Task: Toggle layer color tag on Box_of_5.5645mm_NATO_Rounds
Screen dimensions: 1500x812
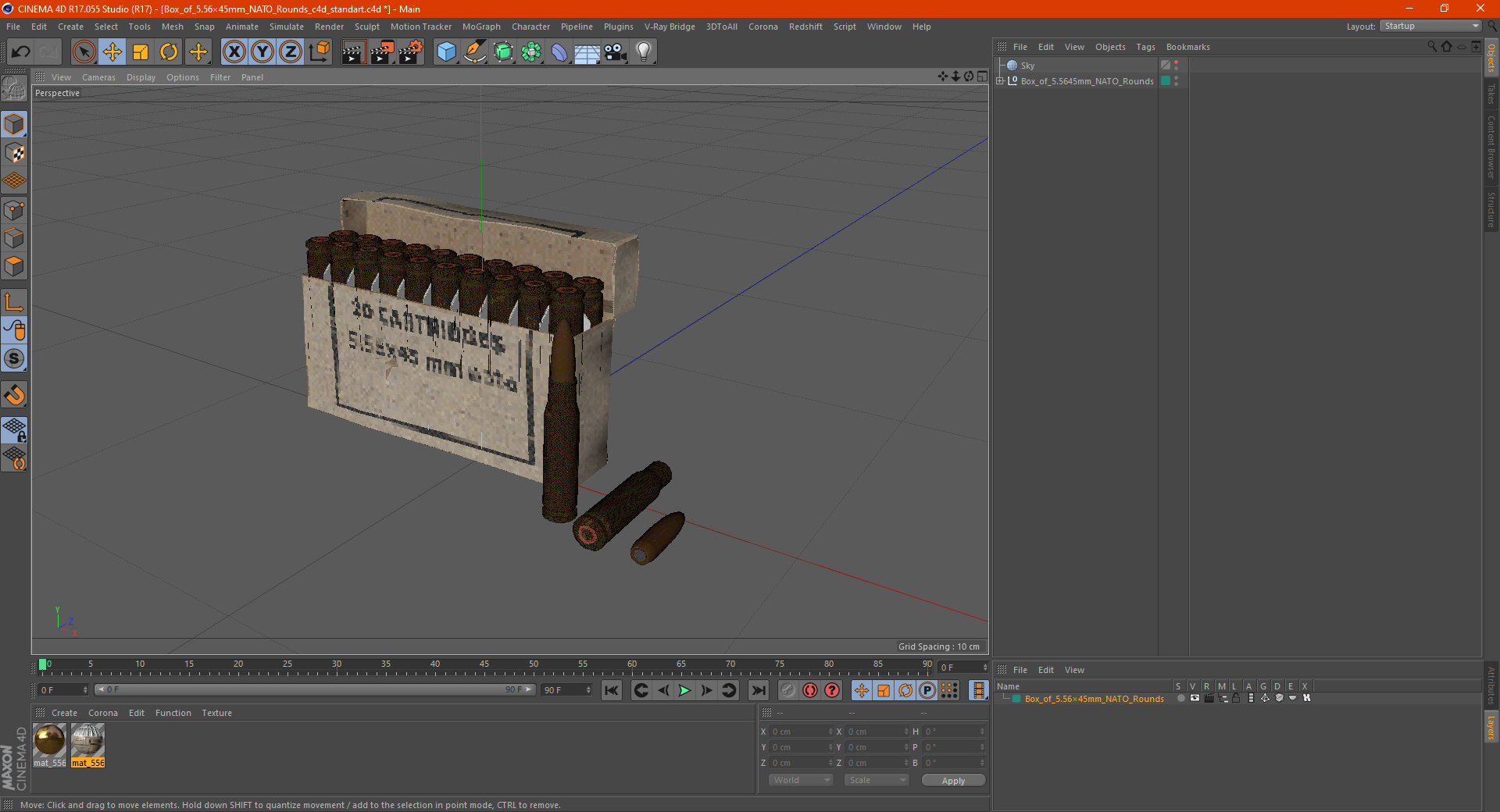Action: [1165, 81]
